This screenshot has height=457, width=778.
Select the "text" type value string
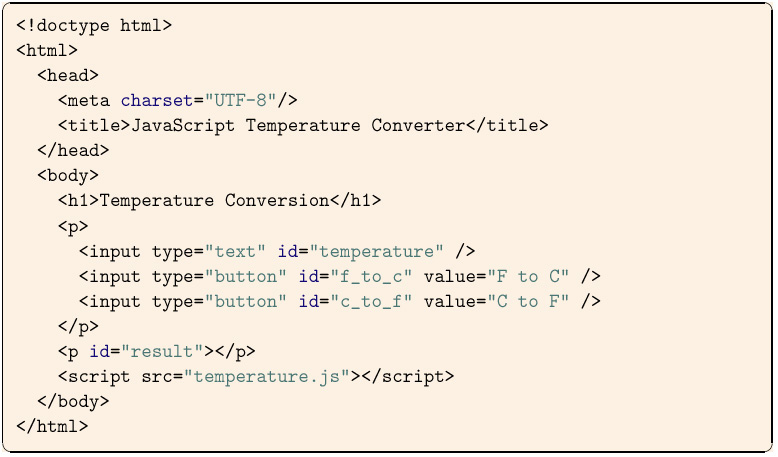point(235,251)
